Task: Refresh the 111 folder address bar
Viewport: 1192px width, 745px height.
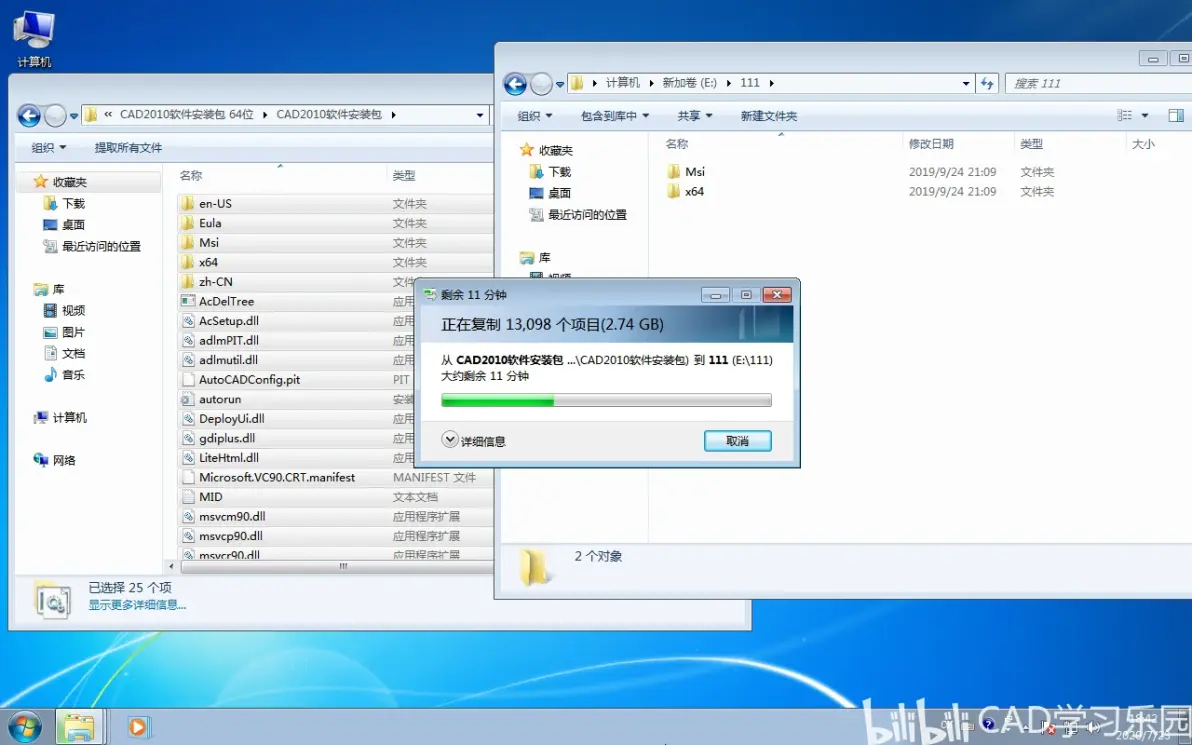Action: click(x=987, y=83)
